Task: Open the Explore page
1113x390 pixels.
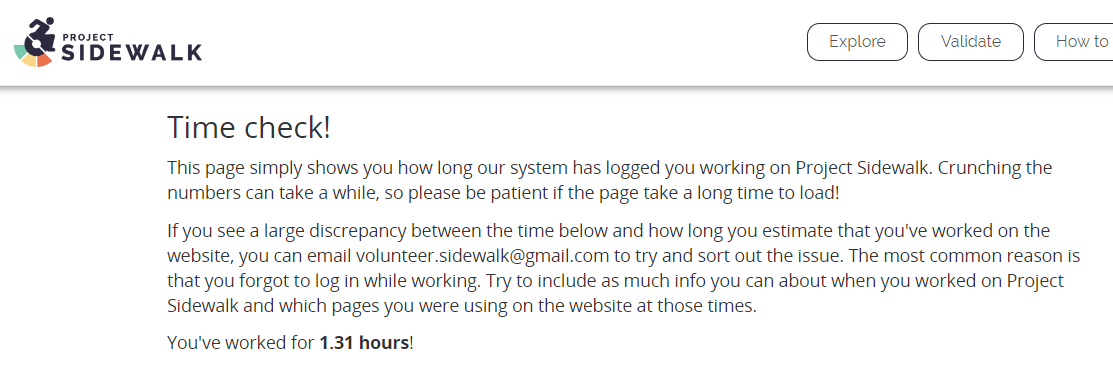Action: coord(857,42)
